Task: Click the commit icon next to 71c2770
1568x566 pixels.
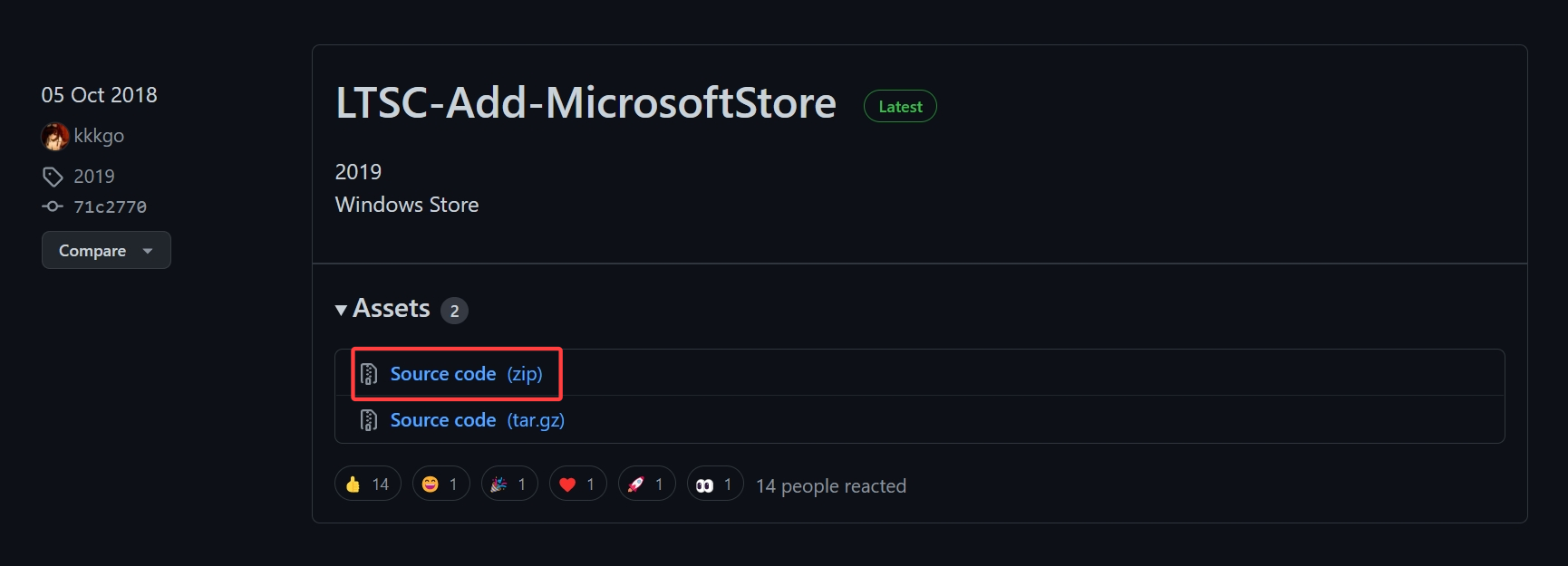Action: [x=53, y=206]
